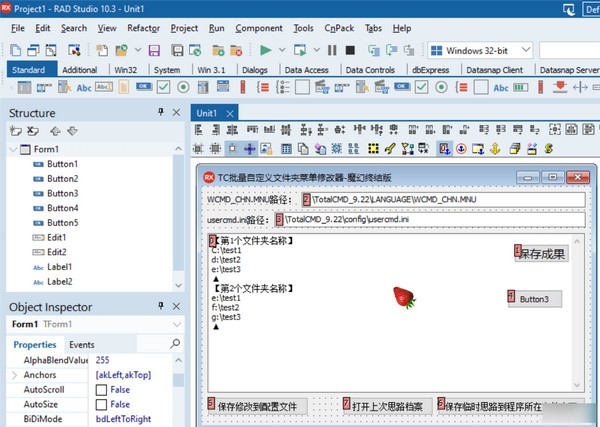The width and height of the screenshot is (600, 427).
Task: Click the purple Save floppy-disk icon
Action: (154, 50)
